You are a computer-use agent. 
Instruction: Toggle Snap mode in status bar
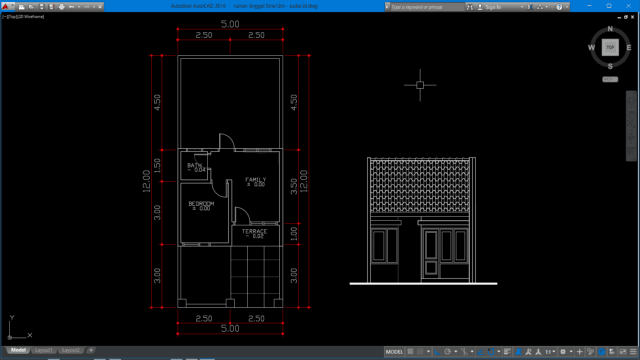[420, 352]
